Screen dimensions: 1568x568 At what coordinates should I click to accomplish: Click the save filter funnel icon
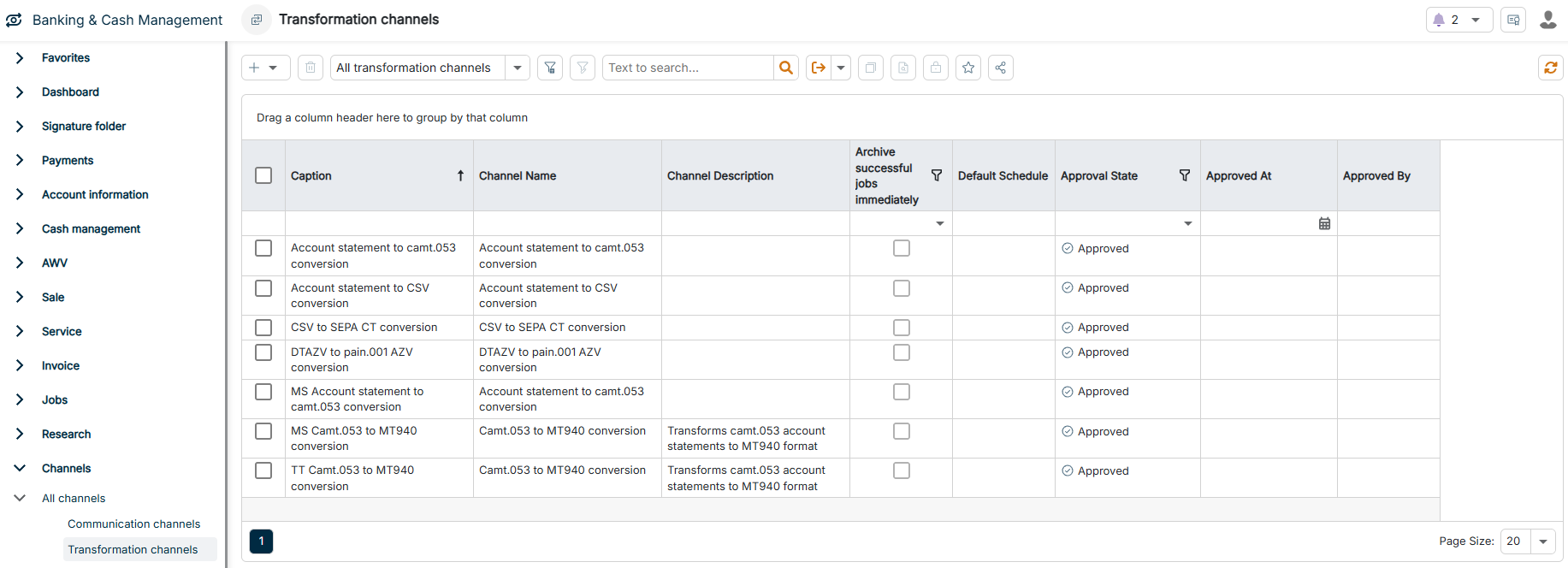(550, 68)
